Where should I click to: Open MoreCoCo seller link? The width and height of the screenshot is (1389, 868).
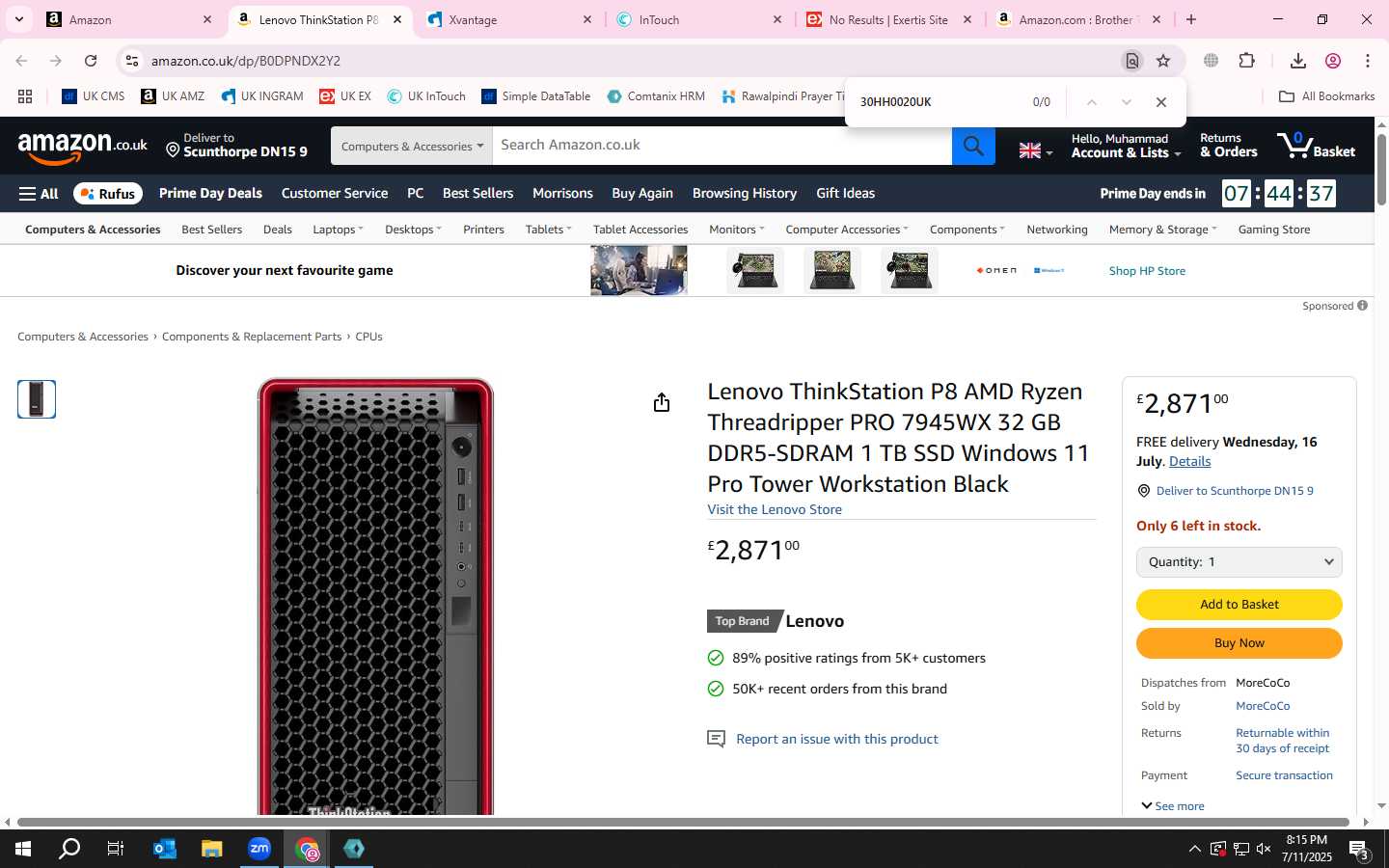click(1263, 706)
